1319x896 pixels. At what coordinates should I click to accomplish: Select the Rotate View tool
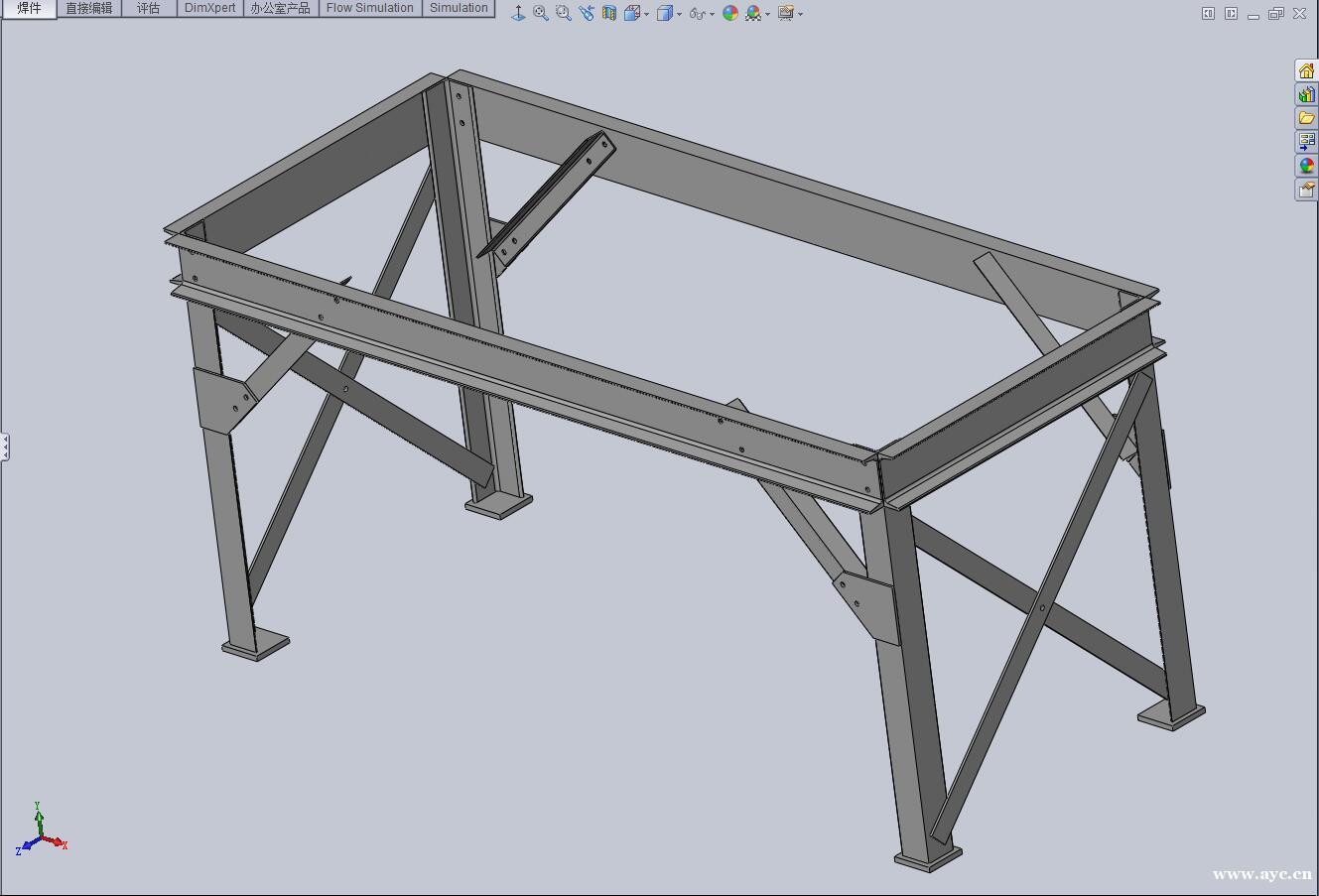click(x=586, y=13)
